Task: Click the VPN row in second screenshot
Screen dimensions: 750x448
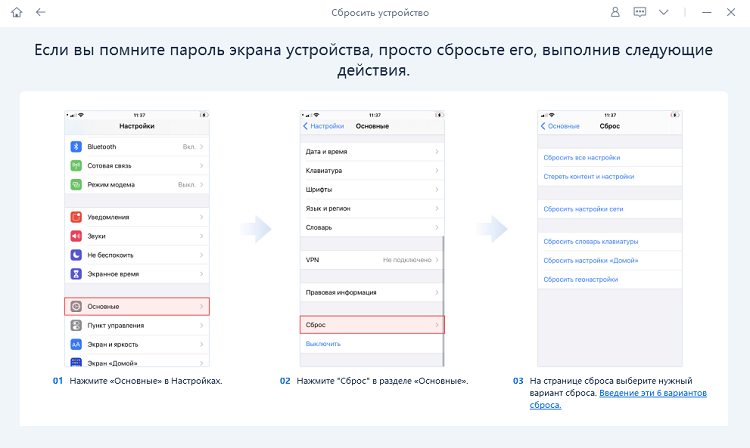Action: click(372, 260)
